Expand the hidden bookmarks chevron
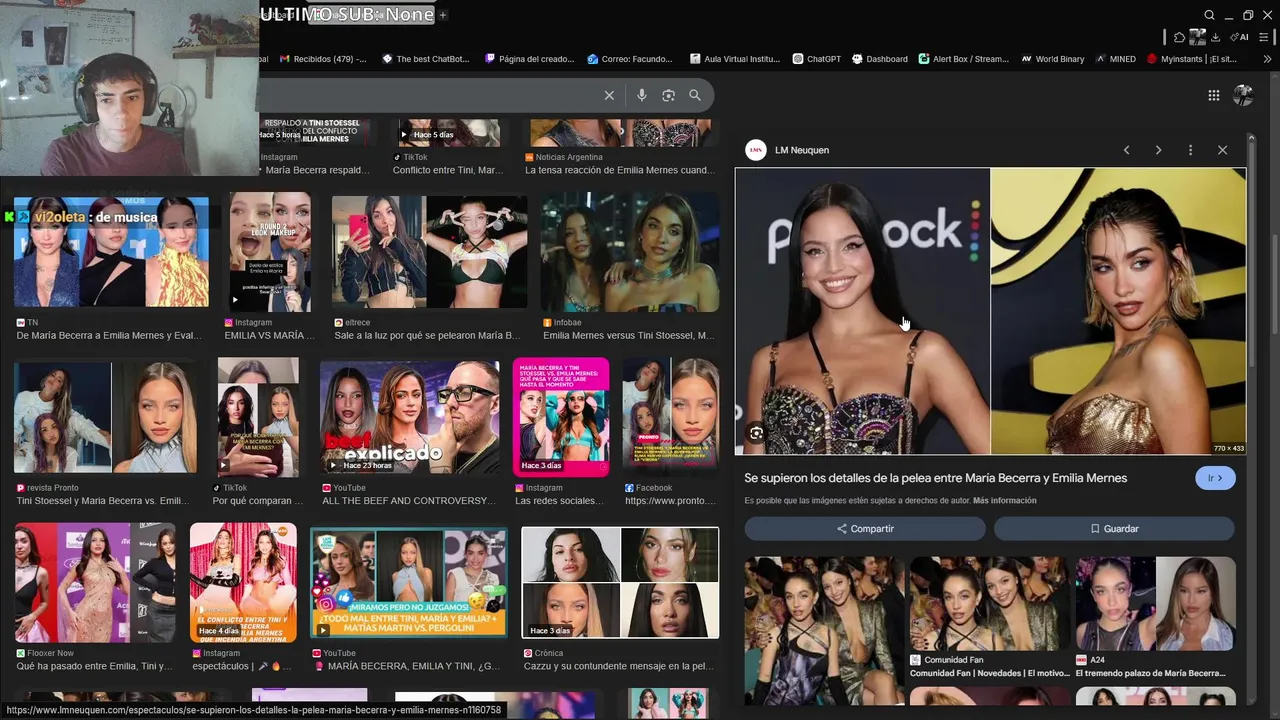Viewport: 1280px width, 720px height. pyautogui.click(x=1268, y=59)
